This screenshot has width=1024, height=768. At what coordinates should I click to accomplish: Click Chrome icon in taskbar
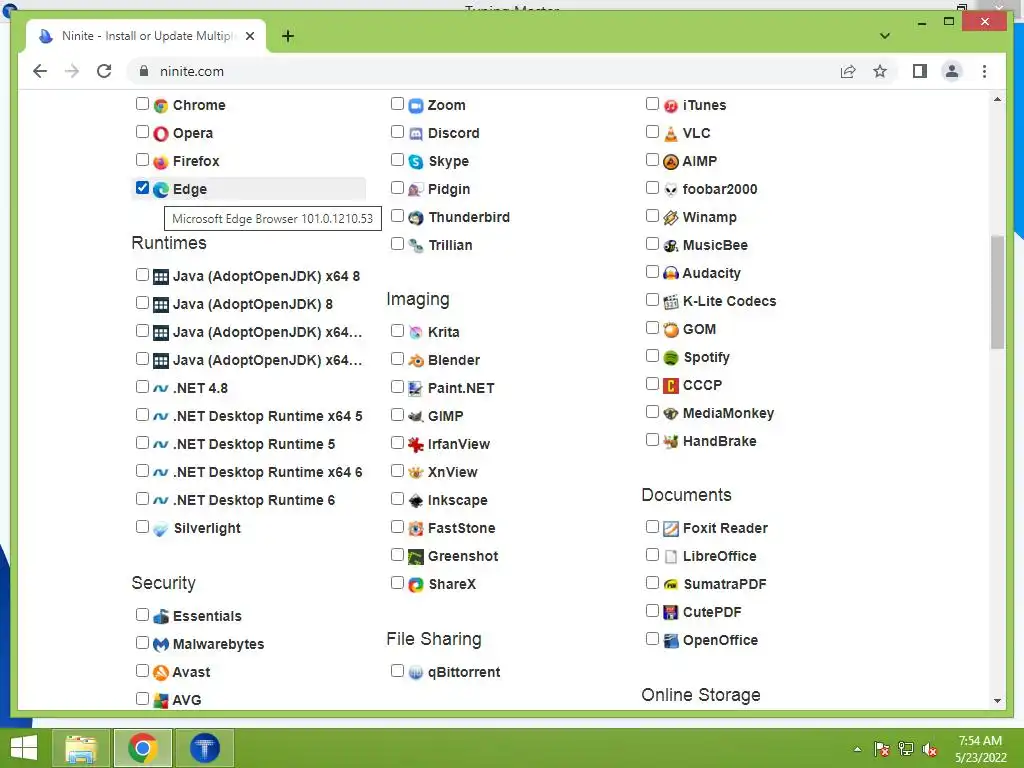pos(142,748)
